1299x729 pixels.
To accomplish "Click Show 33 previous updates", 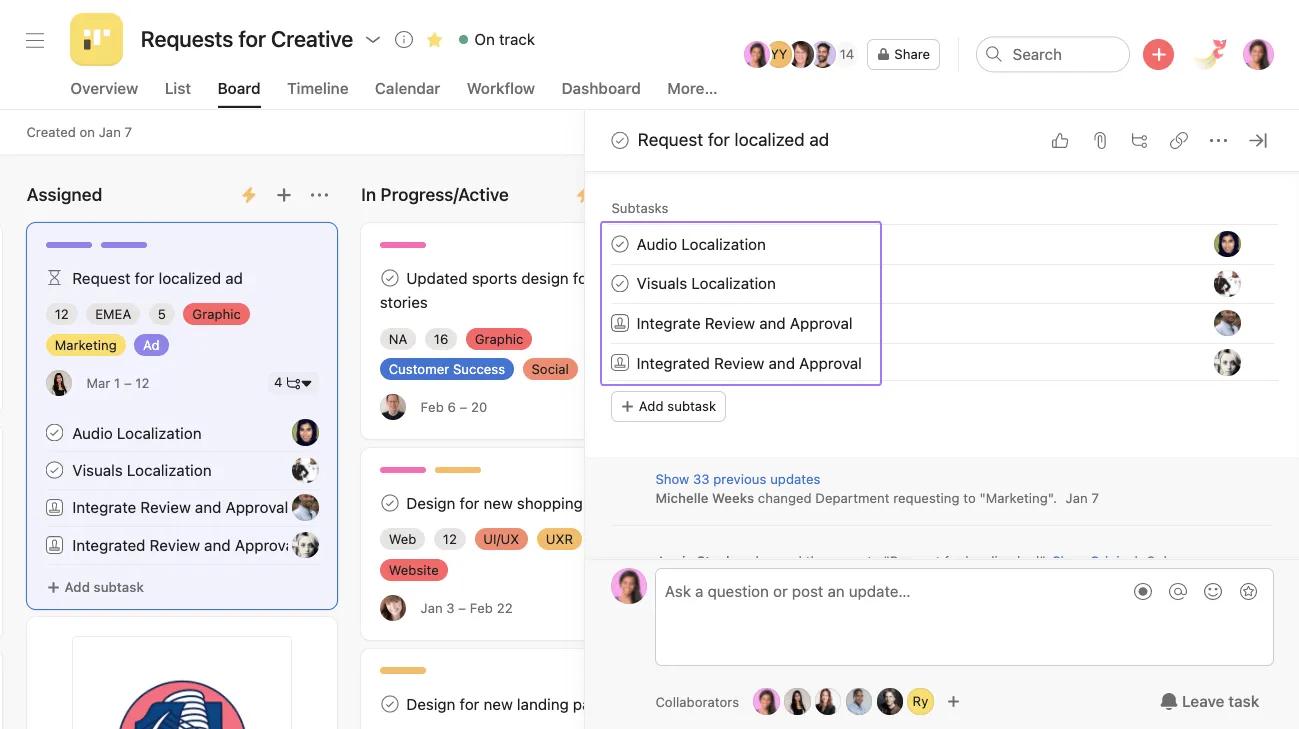I will 737,479.
